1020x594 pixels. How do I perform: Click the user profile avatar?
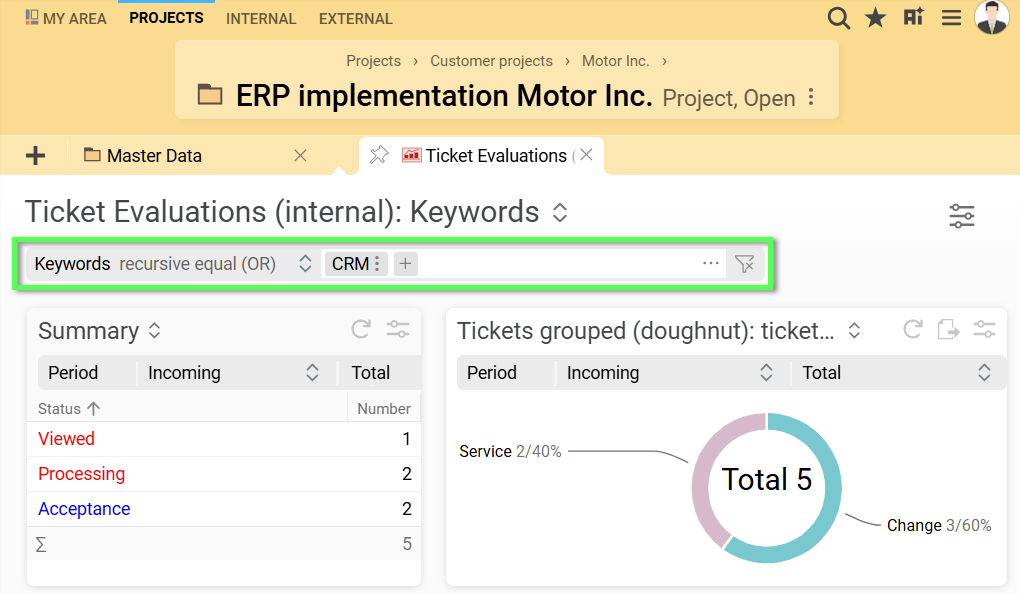(x=991, y=18)
